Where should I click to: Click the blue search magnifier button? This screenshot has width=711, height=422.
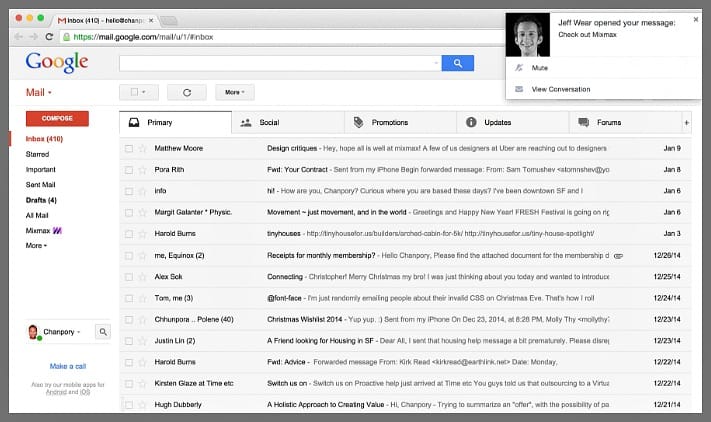[457, 63]
